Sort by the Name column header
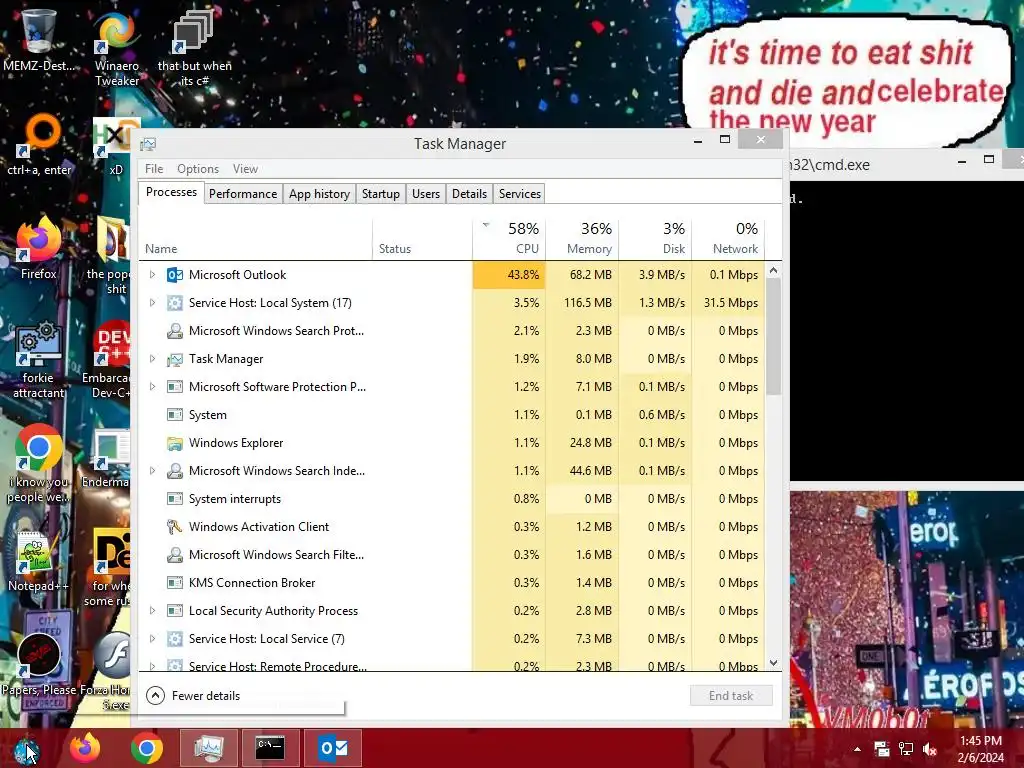This screenshot has width=1024, height=768. pos(256,238)
